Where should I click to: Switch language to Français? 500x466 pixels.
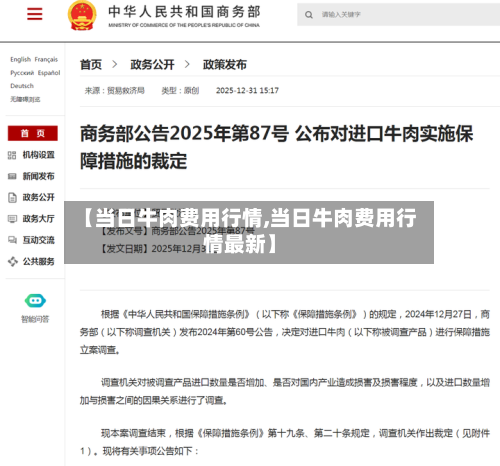[46, 59]
